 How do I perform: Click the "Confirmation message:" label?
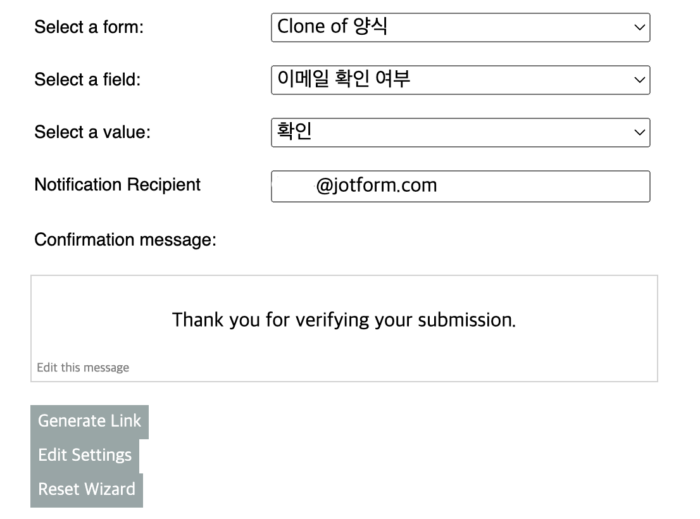(x=125, y=240)
